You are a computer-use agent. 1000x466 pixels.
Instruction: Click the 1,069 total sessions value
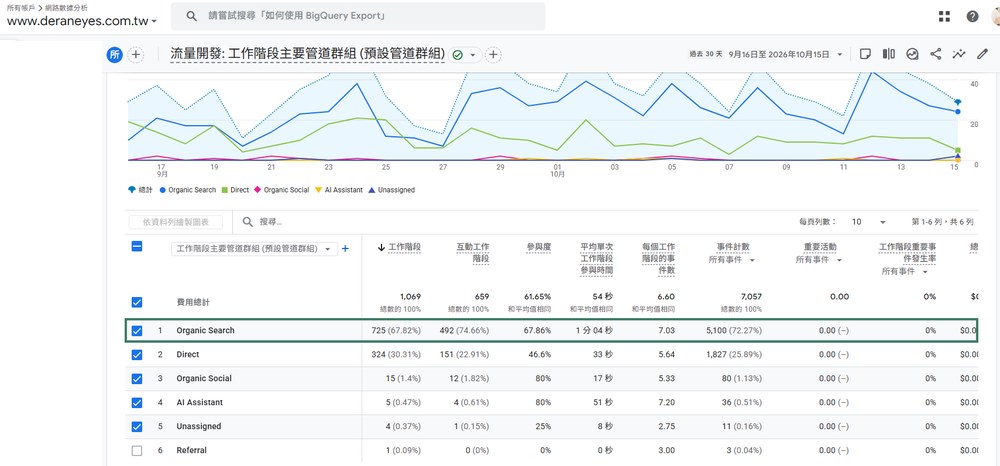click(x=410, y=297)
